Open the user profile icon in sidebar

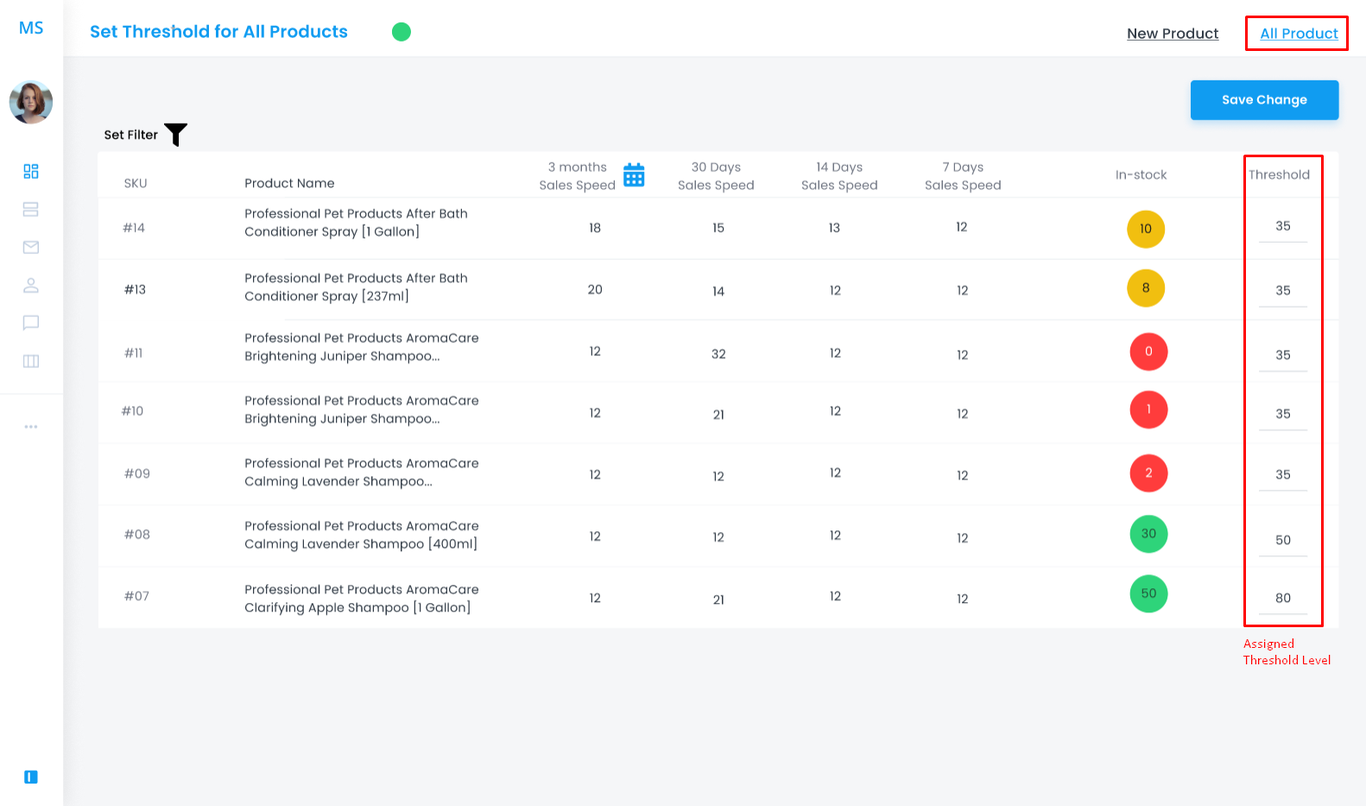(x=31, y=285)
